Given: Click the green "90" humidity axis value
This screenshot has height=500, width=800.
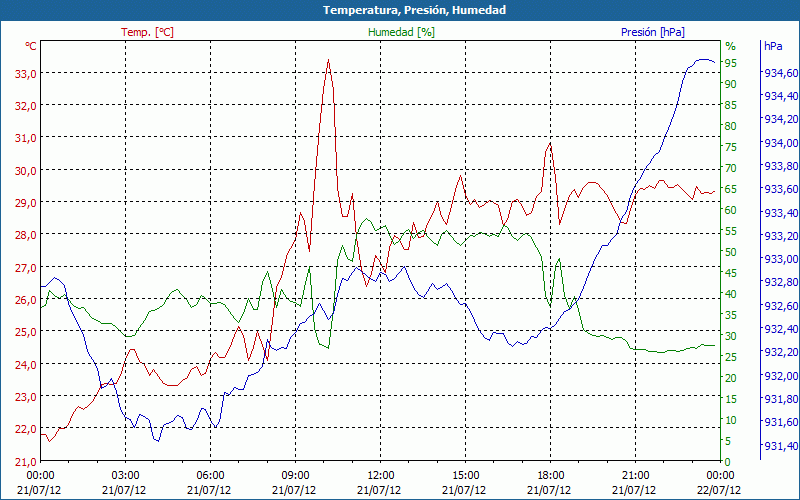Looking at the screenshot, I should (x=731, y=84).
